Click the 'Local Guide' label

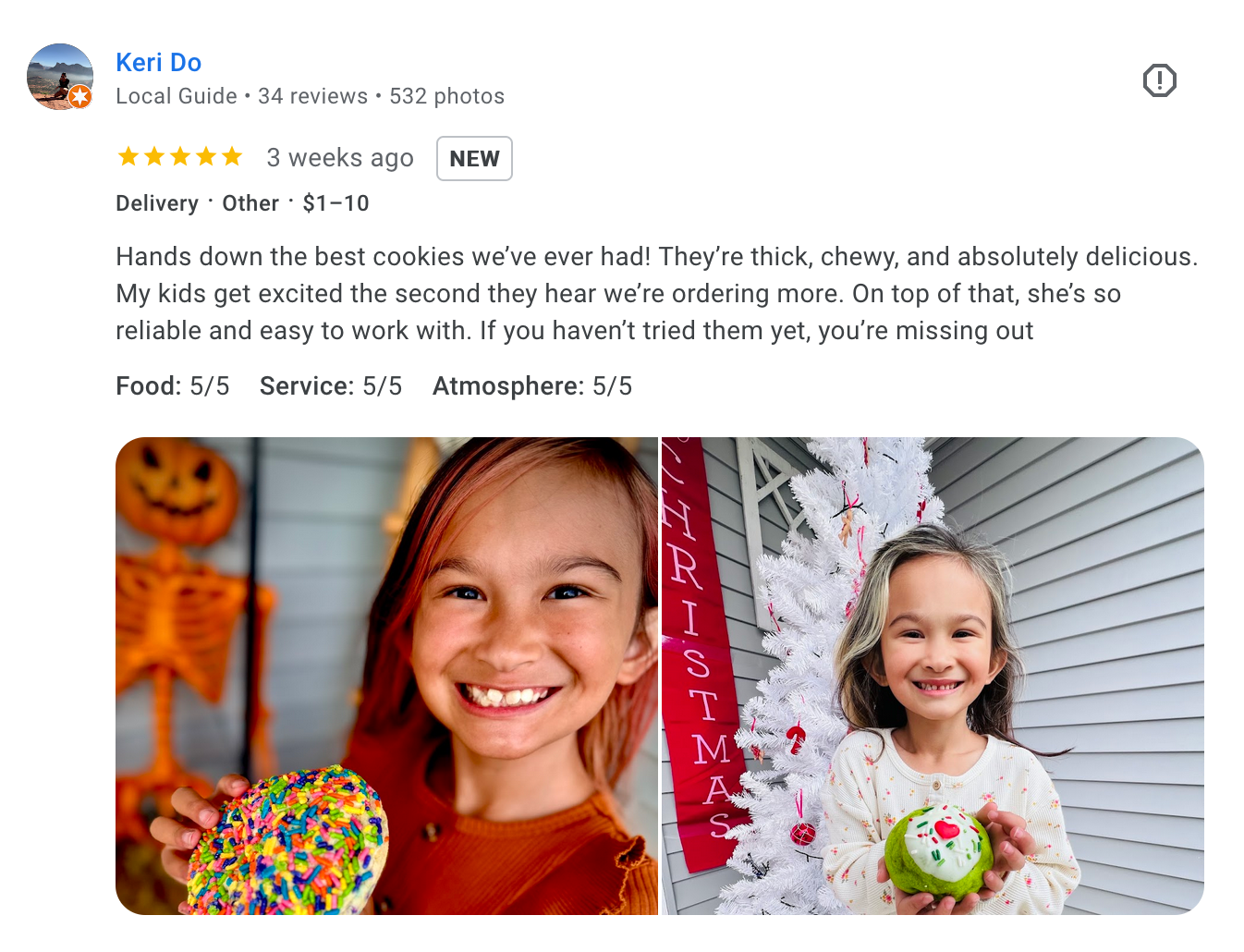[177, 96]
